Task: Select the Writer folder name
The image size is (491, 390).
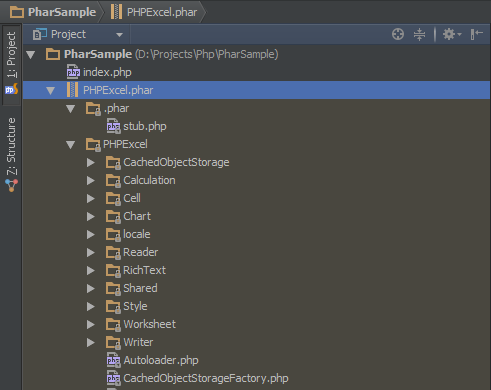Action: [138, 342]
